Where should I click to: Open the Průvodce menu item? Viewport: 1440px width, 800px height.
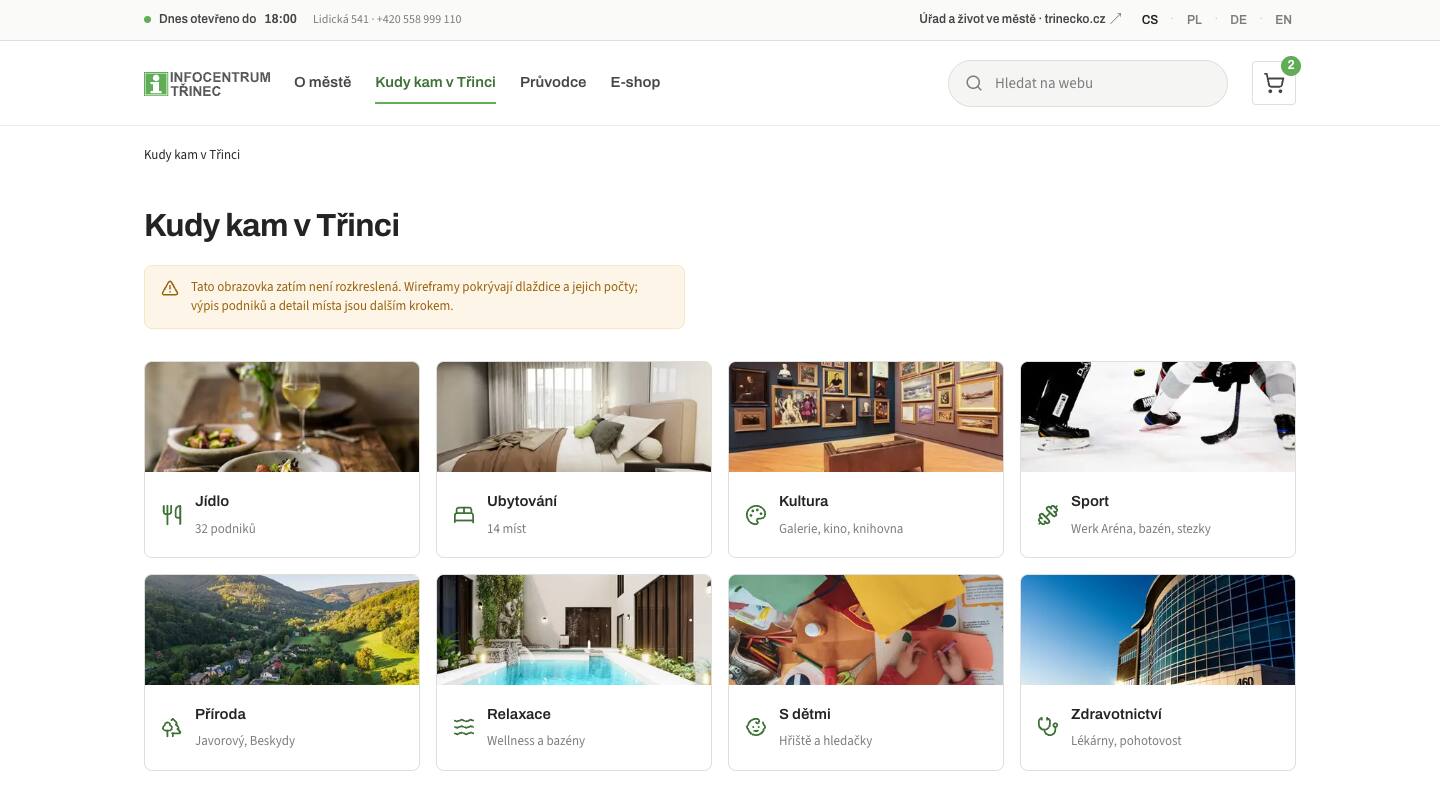pos(553,82)
